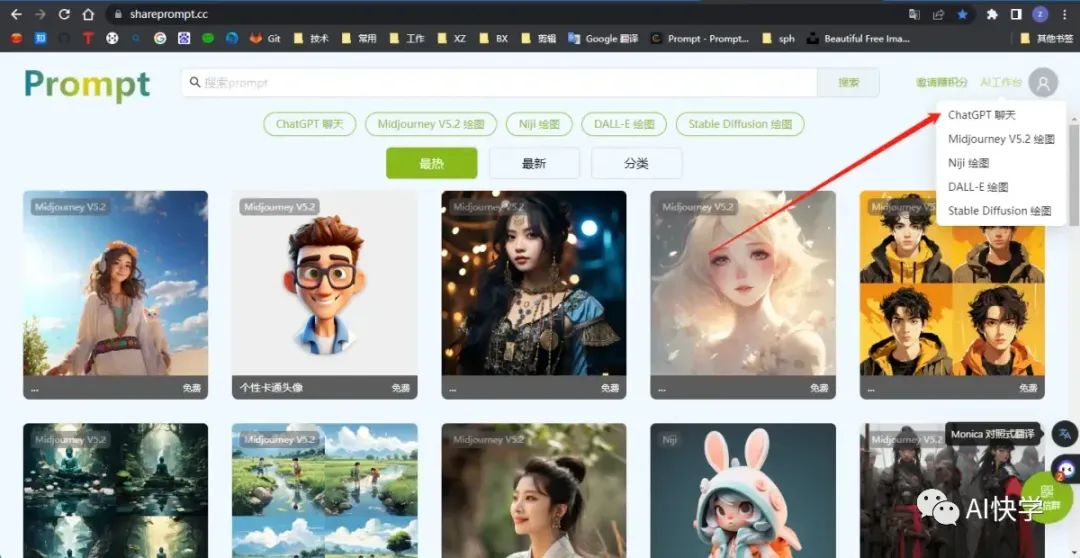
Task: Open the girl under blue sky thumbnail
Action: click(116, 283)
